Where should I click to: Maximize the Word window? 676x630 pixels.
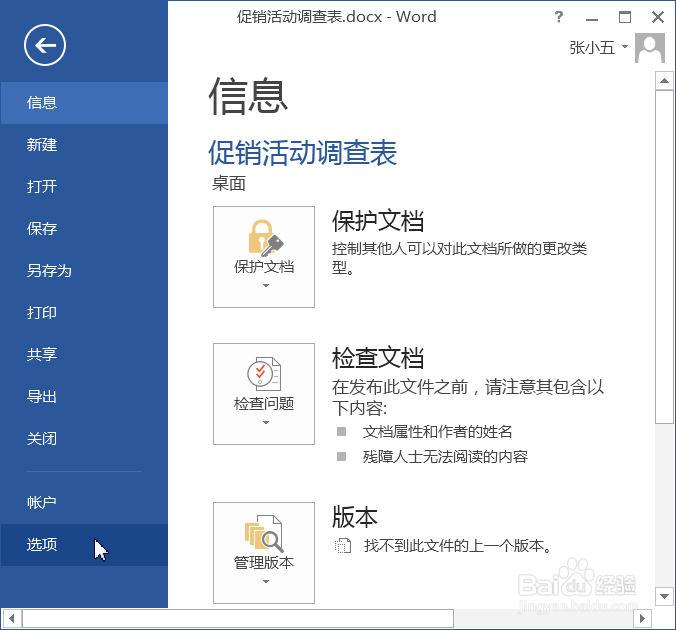(625, 17)
